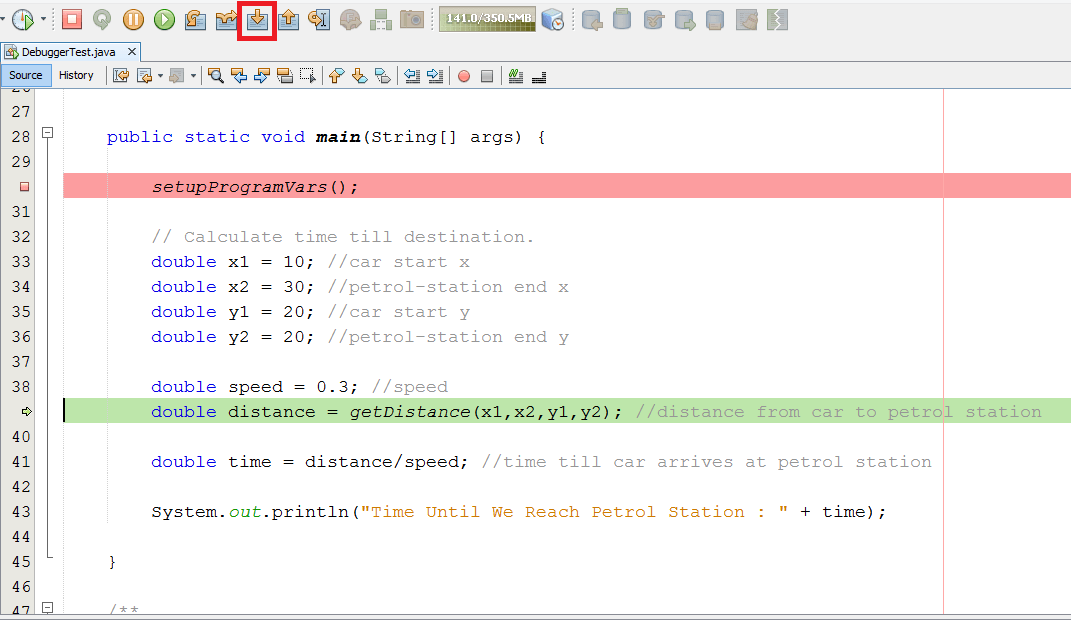Open the dropdown arrow next to Profile icon
The height and width of the screenshot is (621, 1071).
pos(43,19)
